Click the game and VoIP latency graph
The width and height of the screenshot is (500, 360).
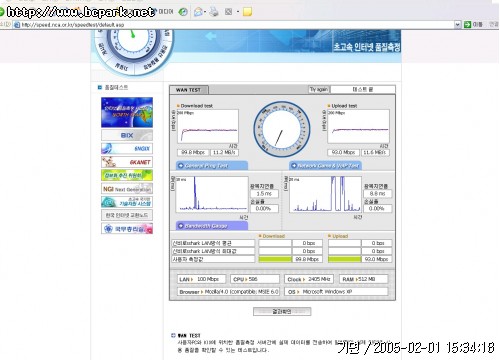pyautogui.click(x=325, y=194)
